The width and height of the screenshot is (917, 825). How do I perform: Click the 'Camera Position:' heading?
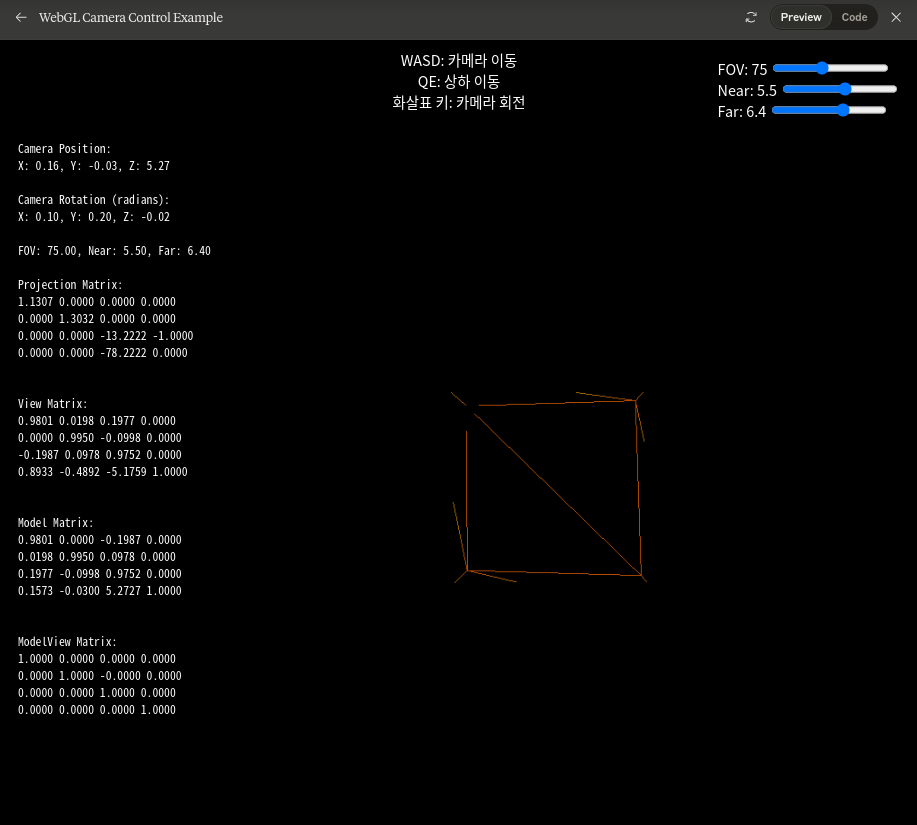coord(64,149)
